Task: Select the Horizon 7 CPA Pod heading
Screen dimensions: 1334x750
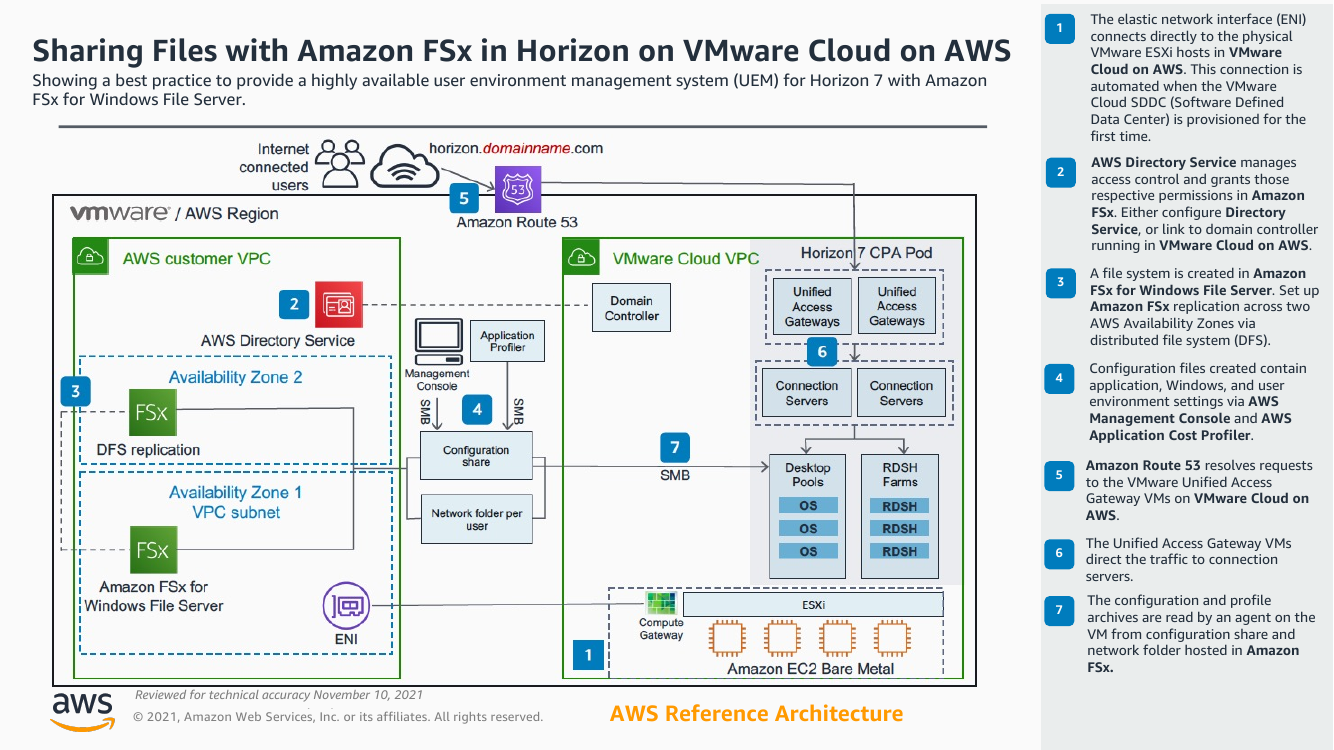Action: coord(866,253)
